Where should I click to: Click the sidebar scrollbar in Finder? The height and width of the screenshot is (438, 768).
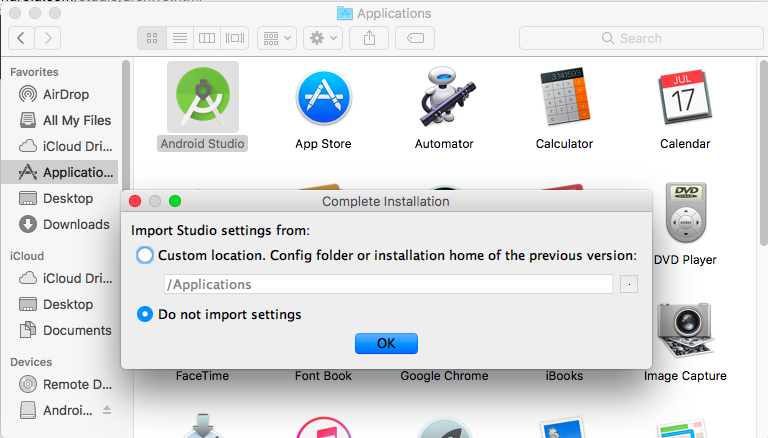pos(126,125)
